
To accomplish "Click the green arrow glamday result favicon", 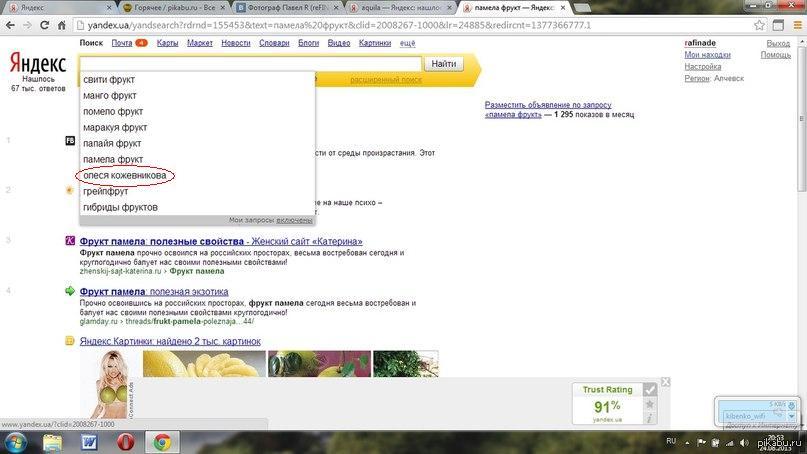I will point(69,291).
